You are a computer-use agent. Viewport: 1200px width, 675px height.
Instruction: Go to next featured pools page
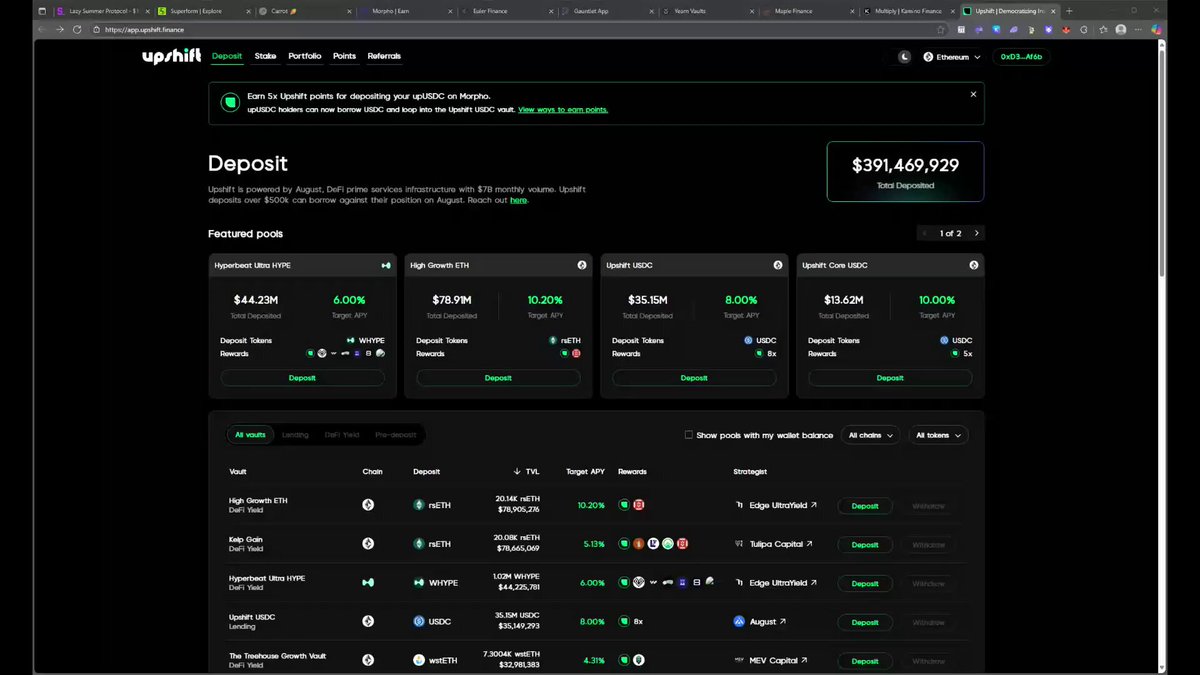(976, 233)
